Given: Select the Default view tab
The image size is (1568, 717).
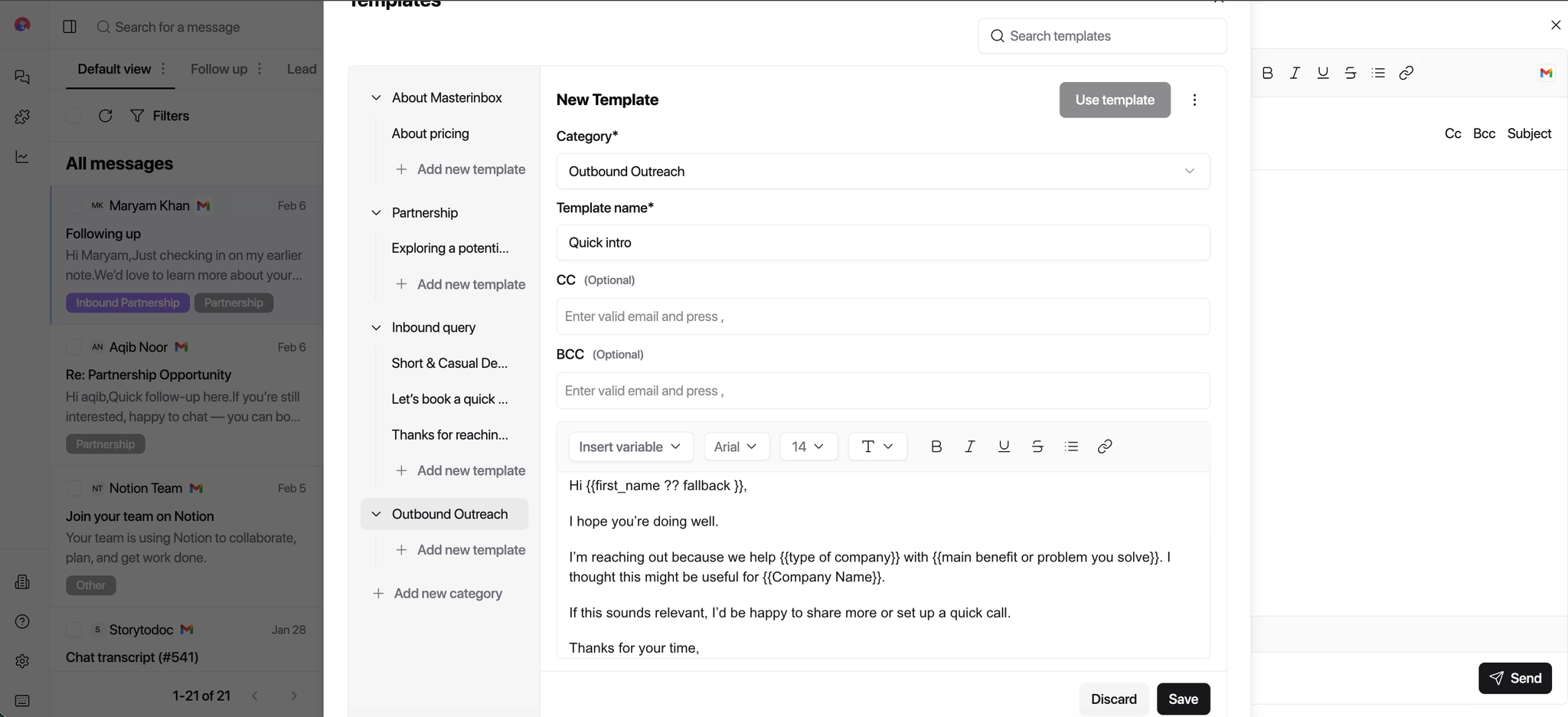Looking at the screenshot, I should tap(113, 69).
